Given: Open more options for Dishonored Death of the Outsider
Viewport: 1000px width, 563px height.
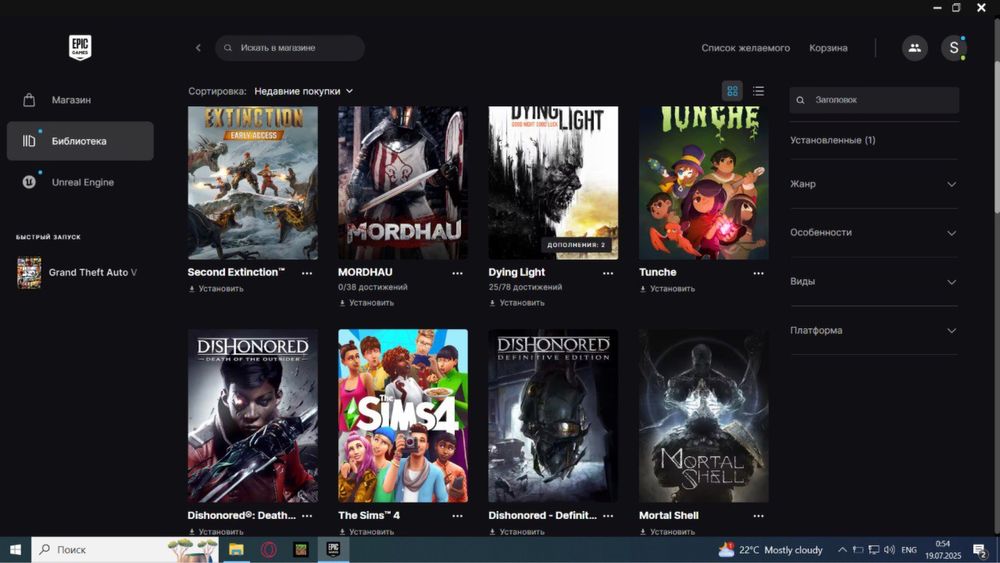Looking at the screenshot, I should point(307,516).
